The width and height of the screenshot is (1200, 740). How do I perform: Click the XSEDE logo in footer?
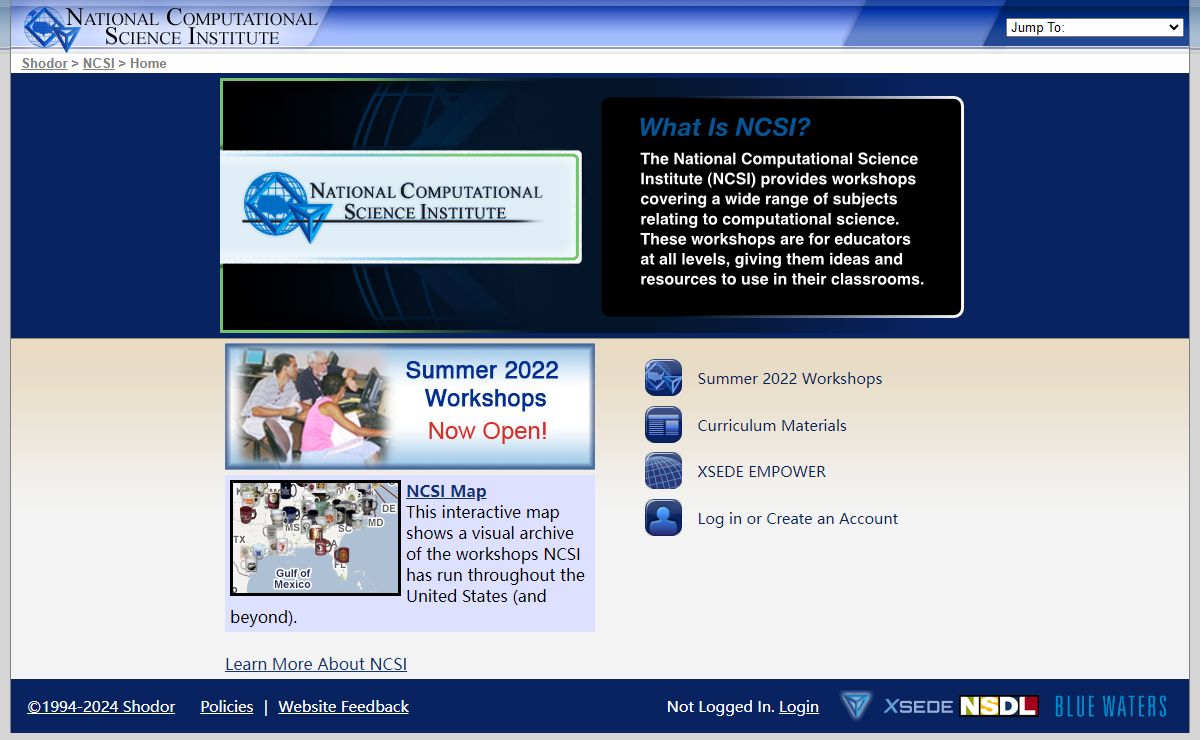tap(918, 706)
